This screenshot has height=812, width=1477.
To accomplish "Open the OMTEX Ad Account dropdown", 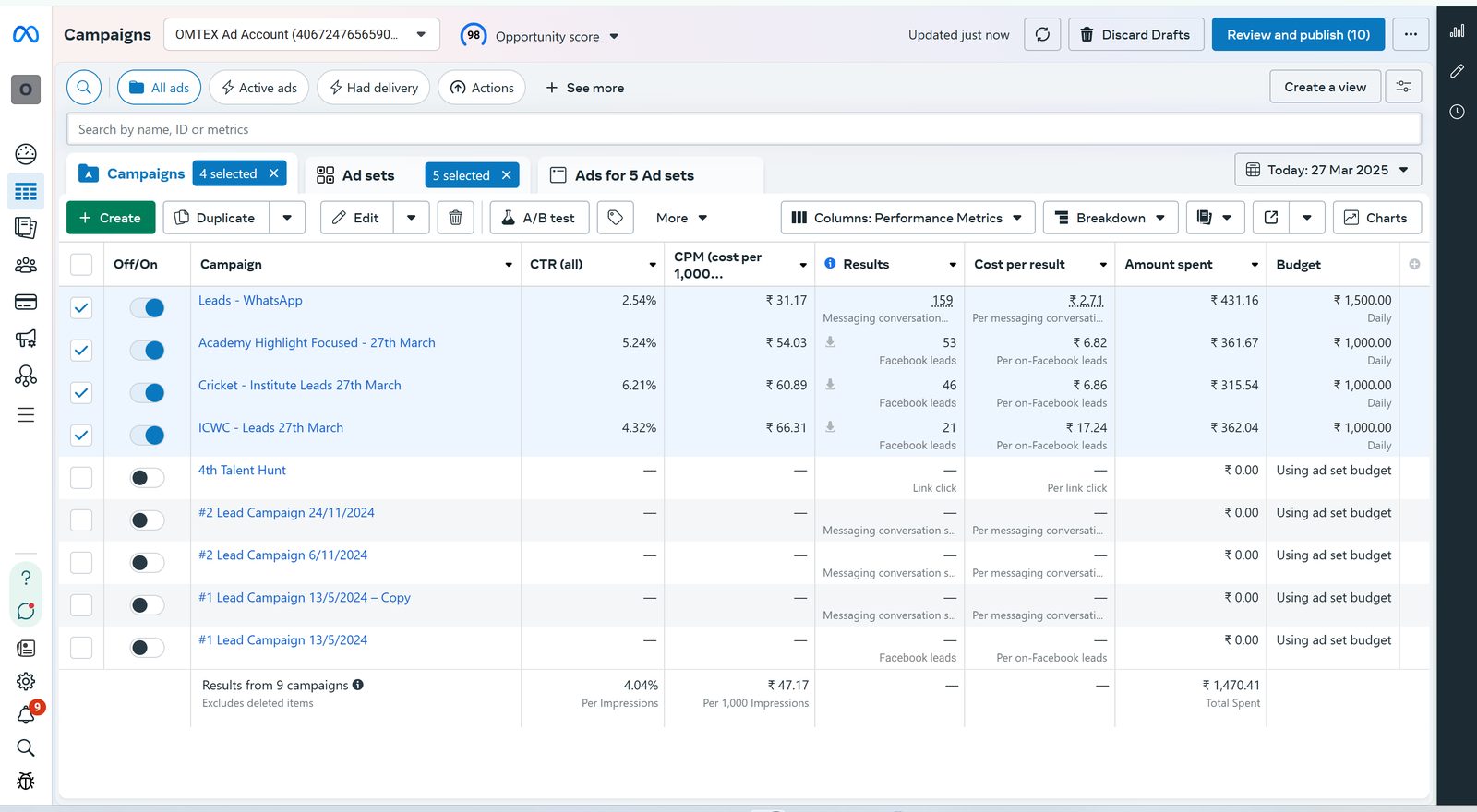I will point(302,35).
